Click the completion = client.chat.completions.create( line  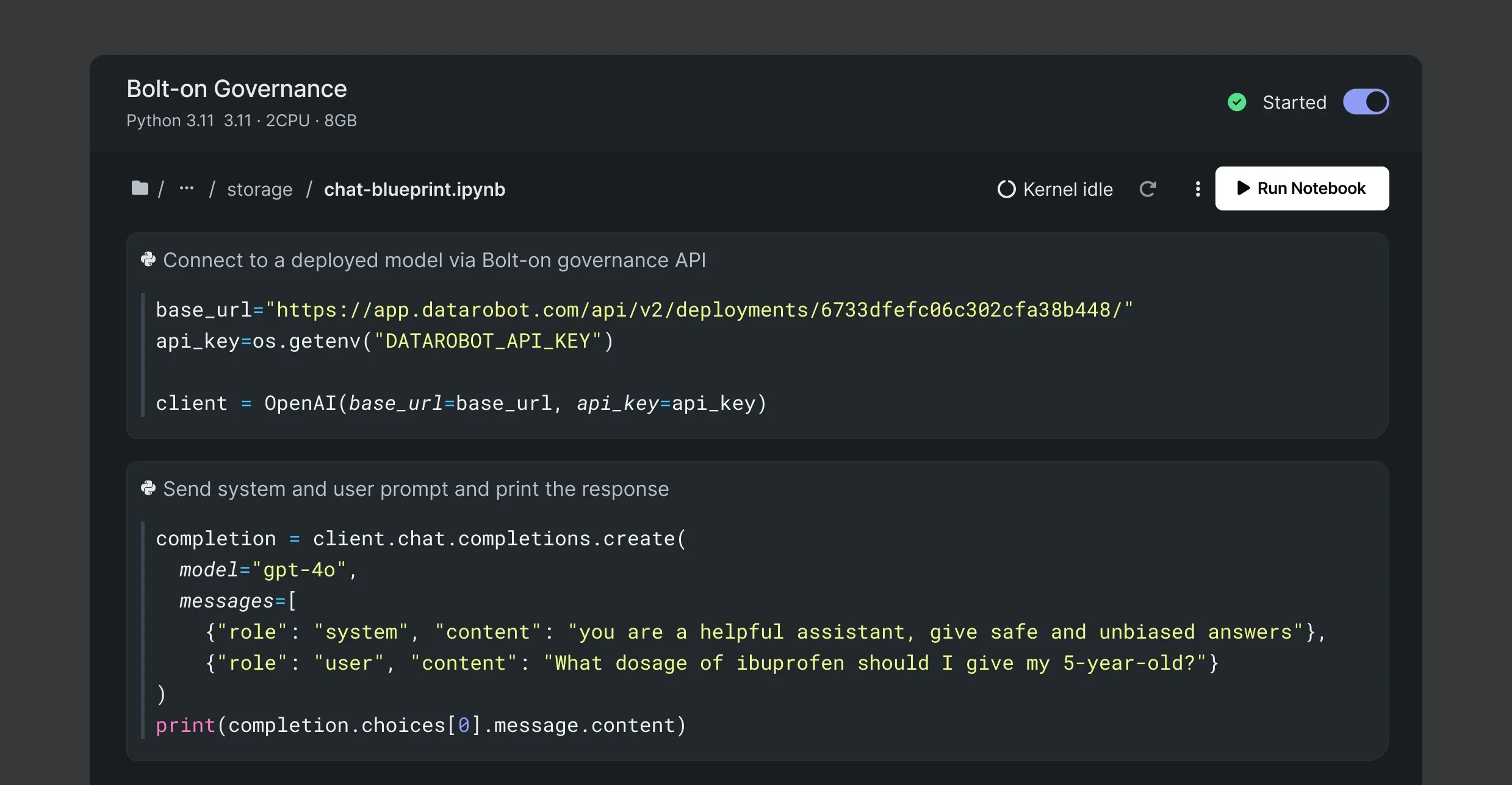pyautogui.click(x=422, y=539)
